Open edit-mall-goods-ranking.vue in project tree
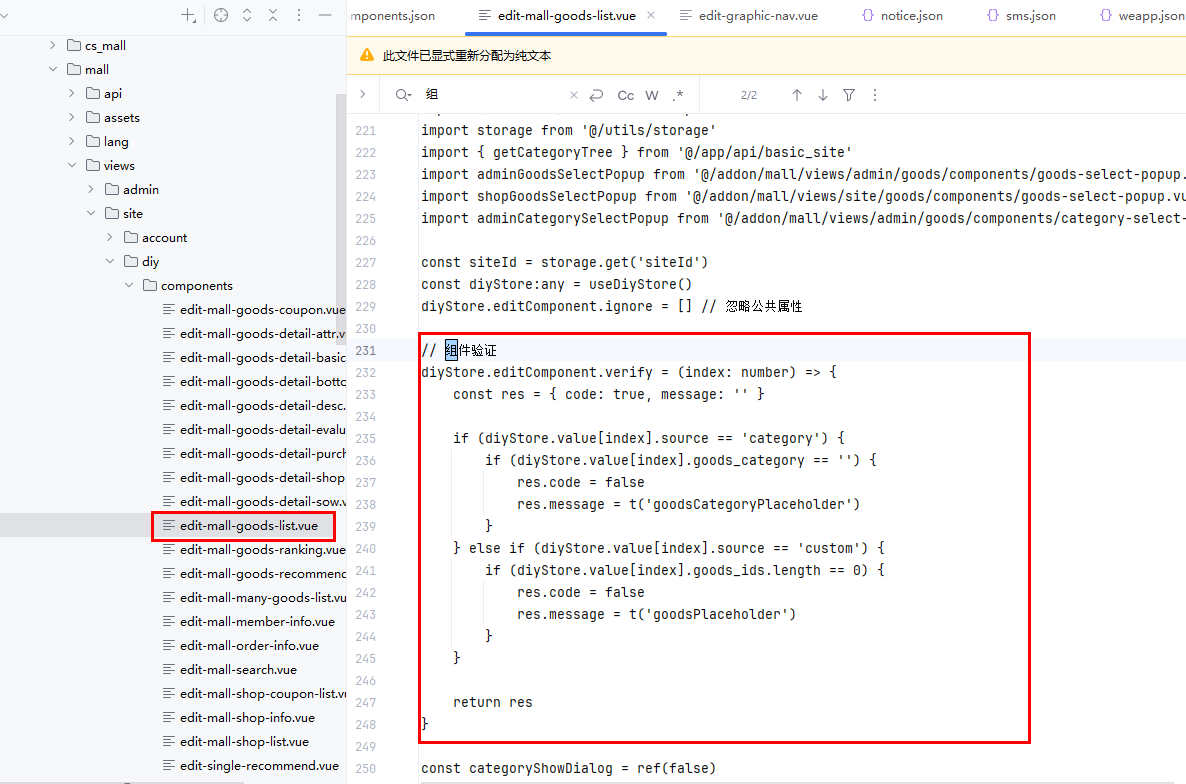 click(262, 550)
